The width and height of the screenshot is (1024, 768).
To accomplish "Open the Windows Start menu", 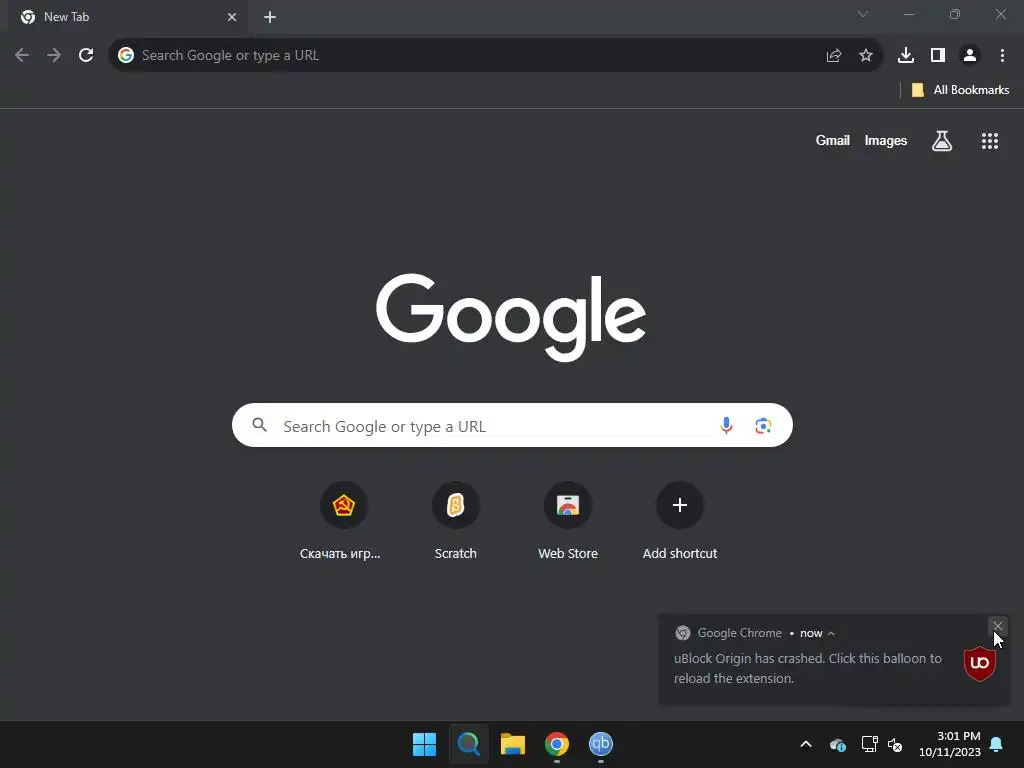I will click(x=424, y=744).
